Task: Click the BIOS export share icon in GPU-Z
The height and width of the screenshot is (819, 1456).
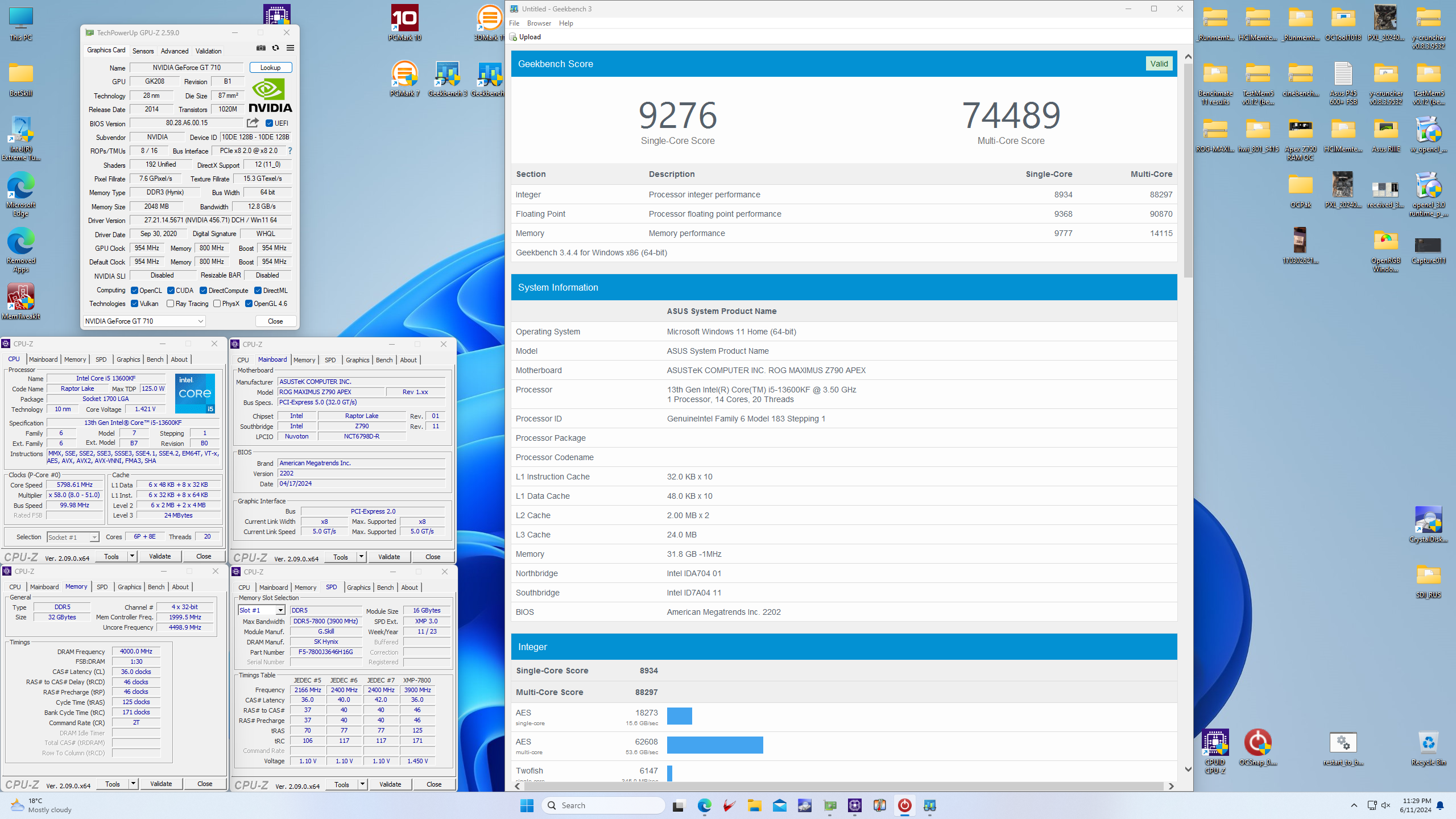Action: tap(253, 123)
